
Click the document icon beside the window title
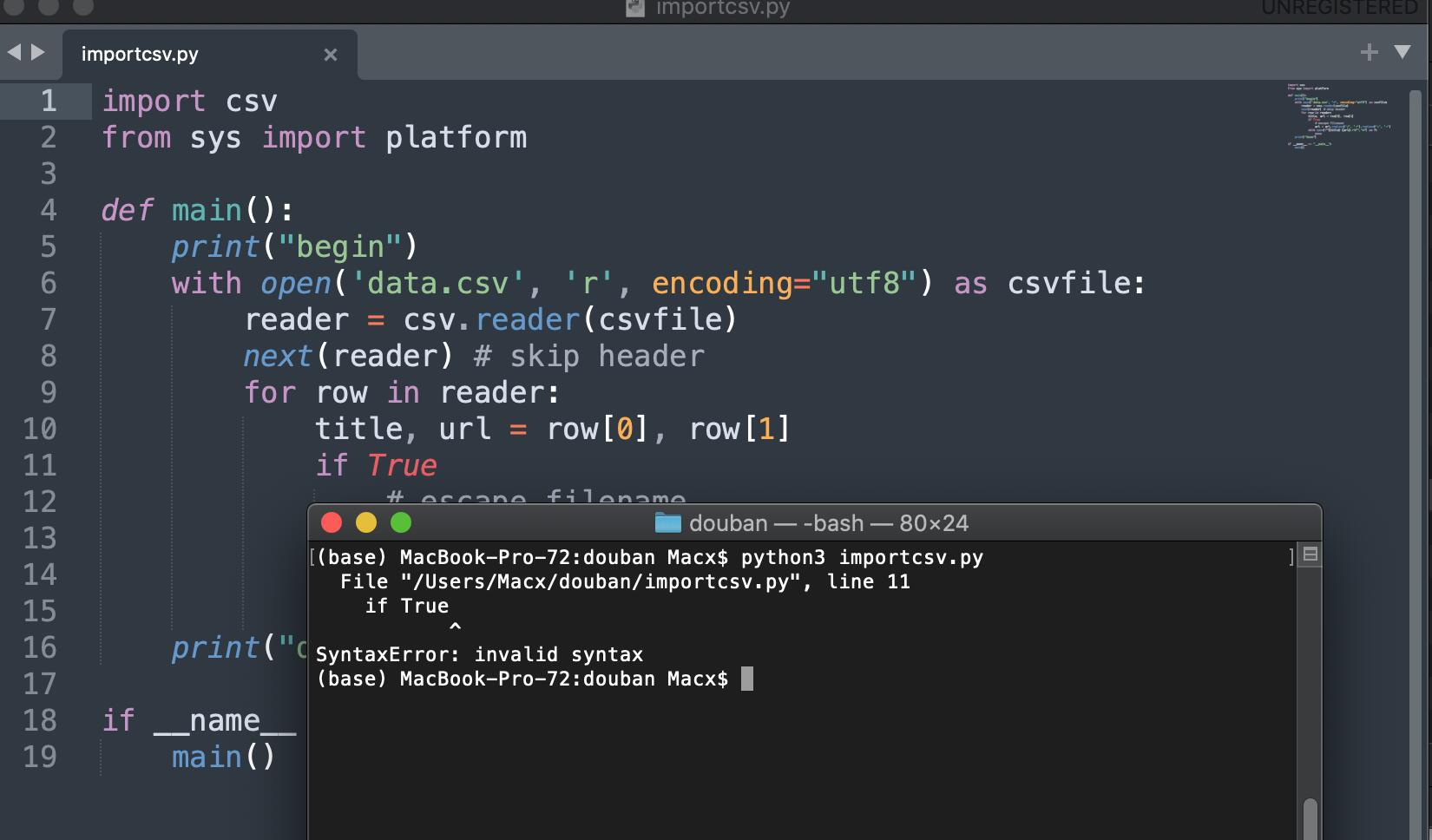coord(635,9)
